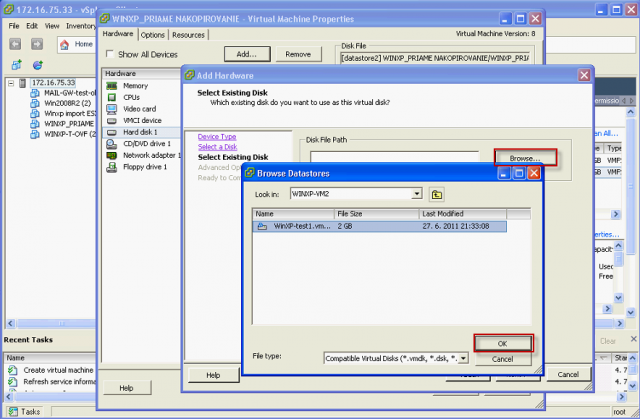This screenshot has width=640, height=419.
Task: Click the Select a Disk wizard link
Action: click(217, 147)
